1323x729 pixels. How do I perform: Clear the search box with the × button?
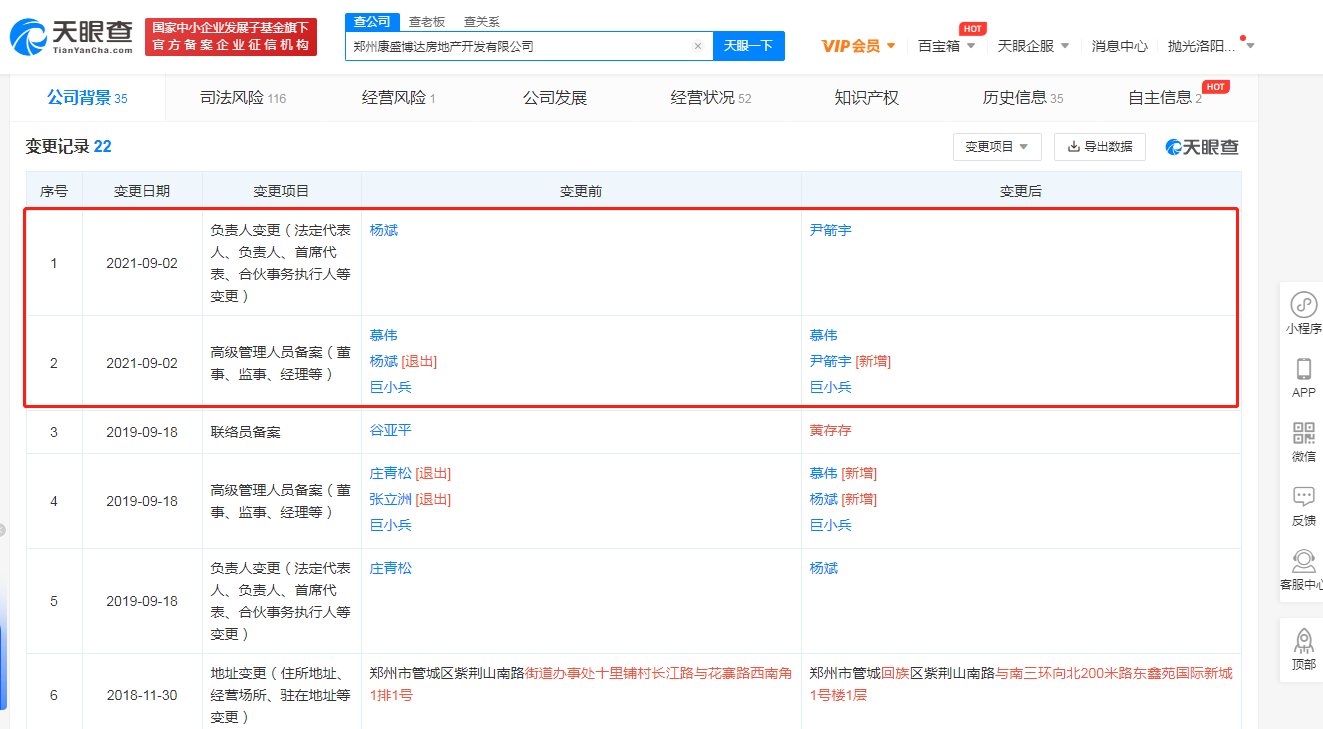pos(698,46)
